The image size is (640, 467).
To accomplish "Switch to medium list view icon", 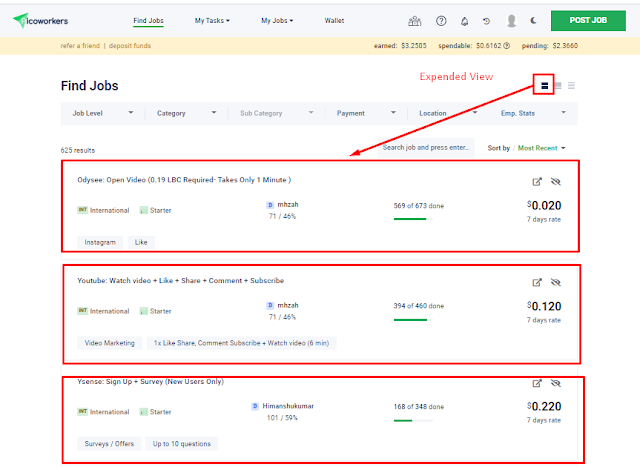I will pyautogui.click(x=558, y=85).
